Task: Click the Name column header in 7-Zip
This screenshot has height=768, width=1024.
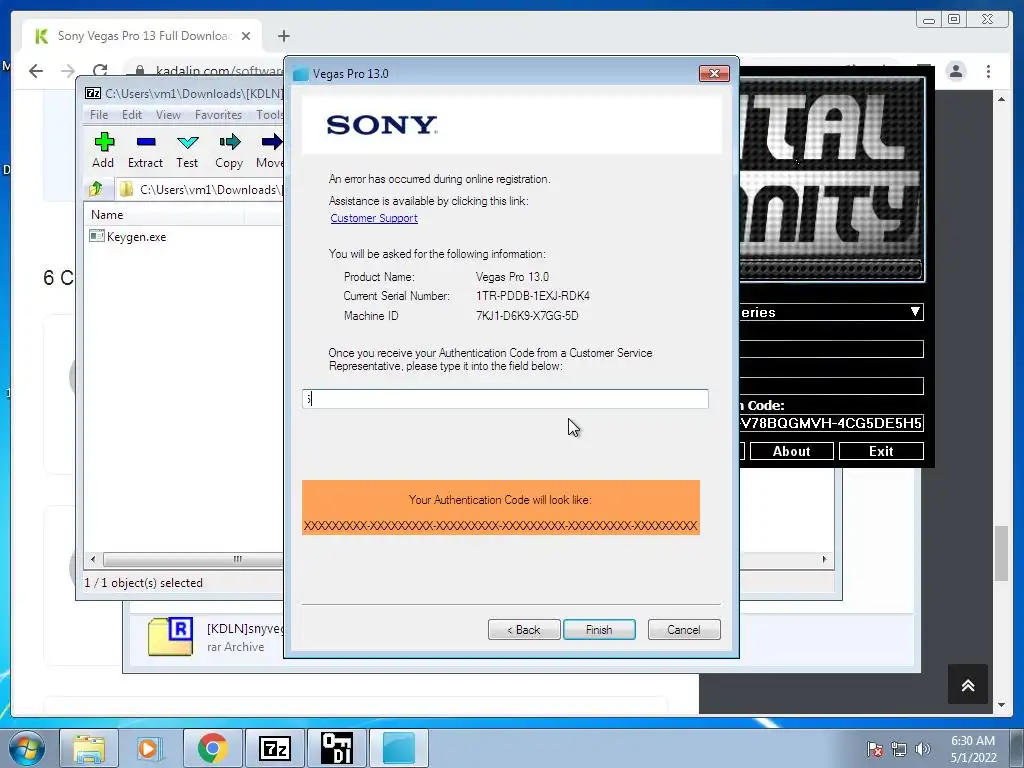Action: 164,215
